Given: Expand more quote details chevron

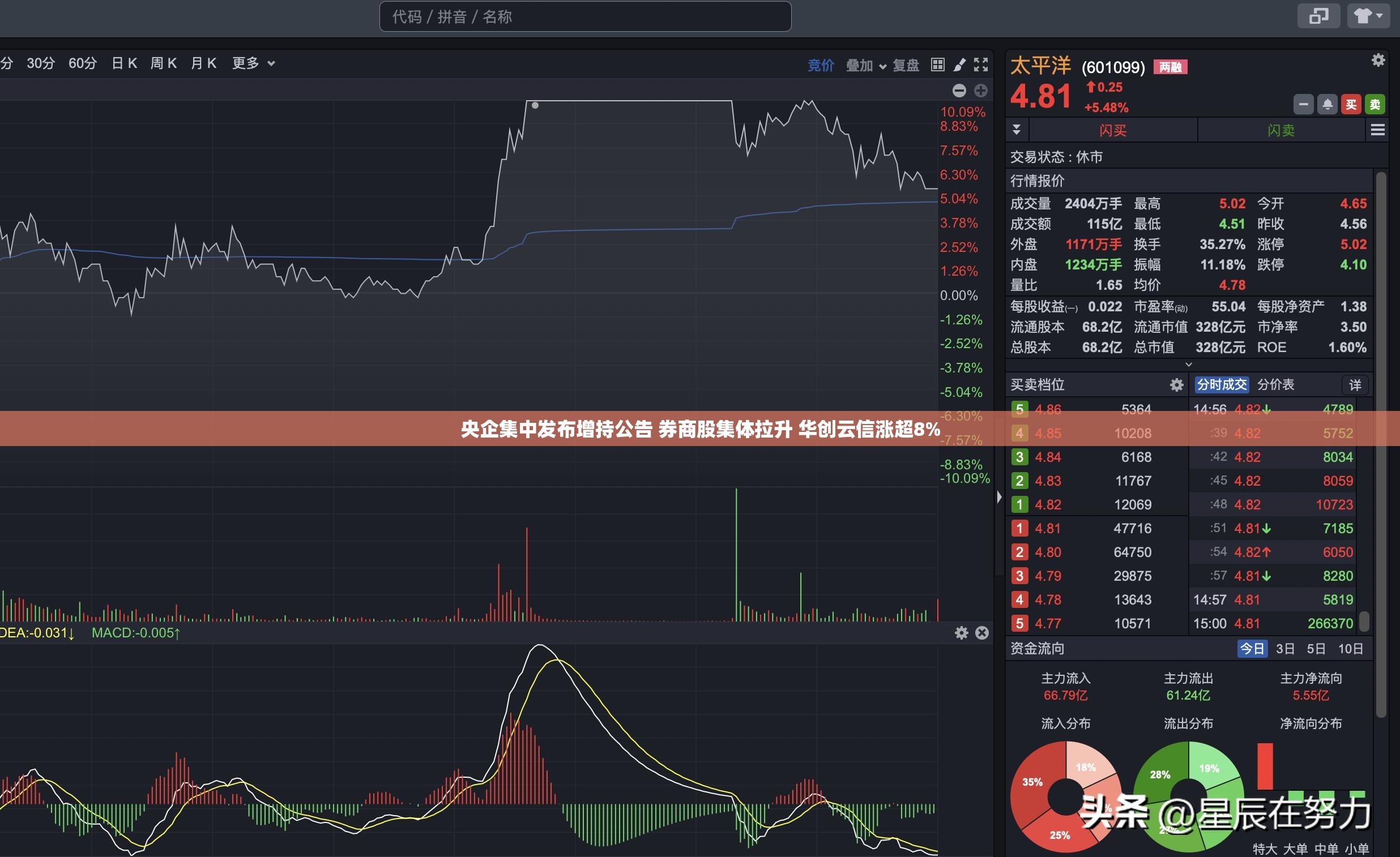Looking at the screenshot, I should point(1189,365).
